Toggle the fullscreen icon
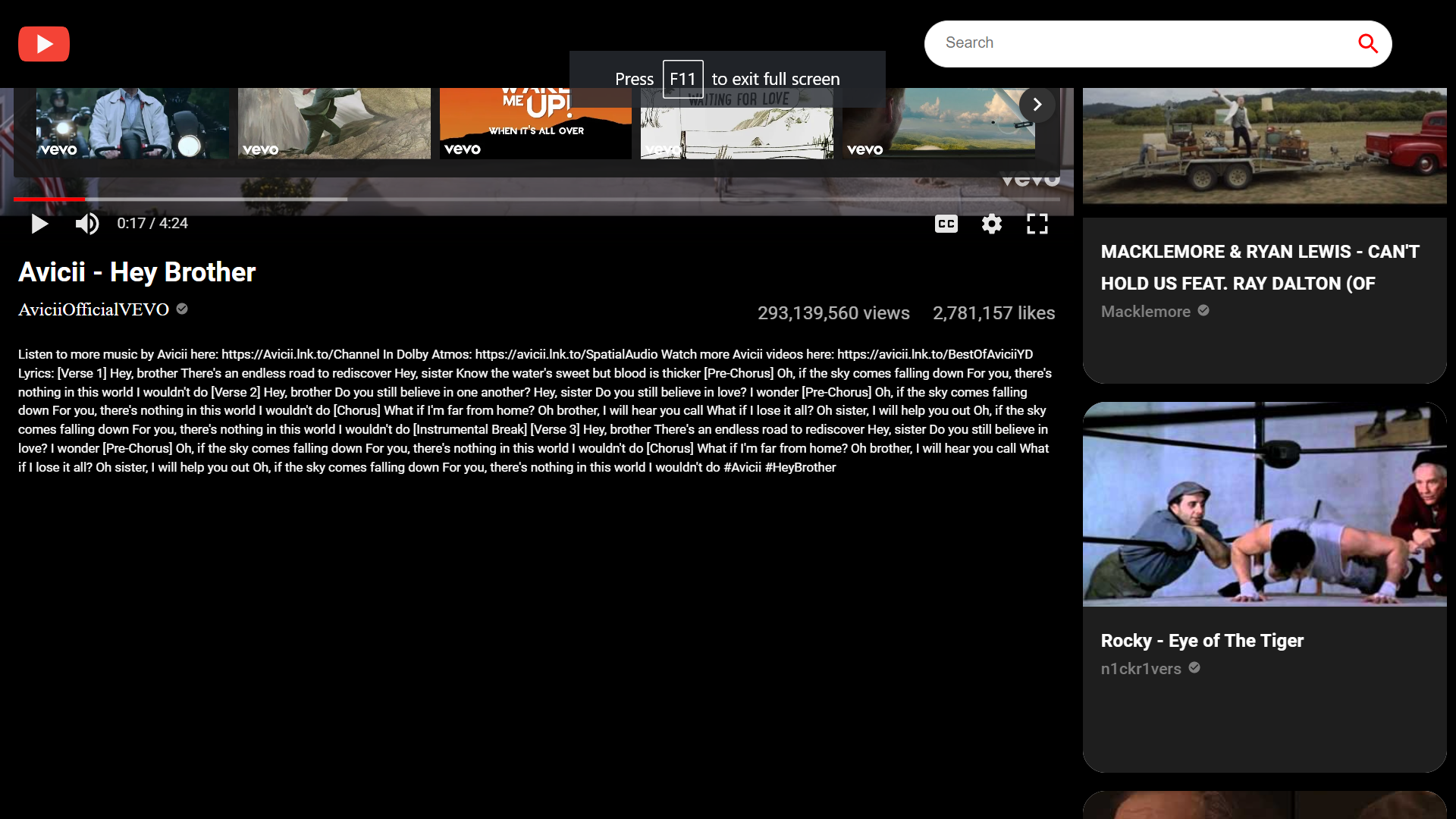 click(1037, 224)
